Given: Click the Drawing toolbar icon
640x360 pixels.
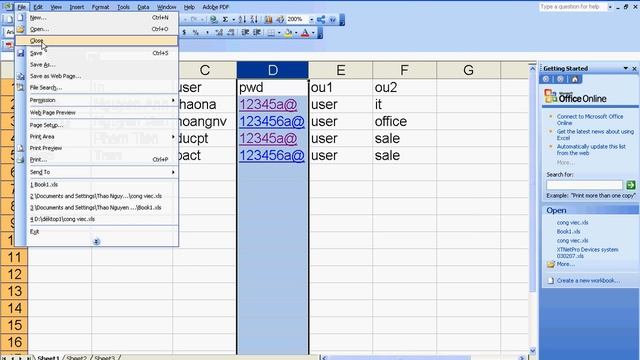Looking at the screenshot, I should tap(280, 19).
